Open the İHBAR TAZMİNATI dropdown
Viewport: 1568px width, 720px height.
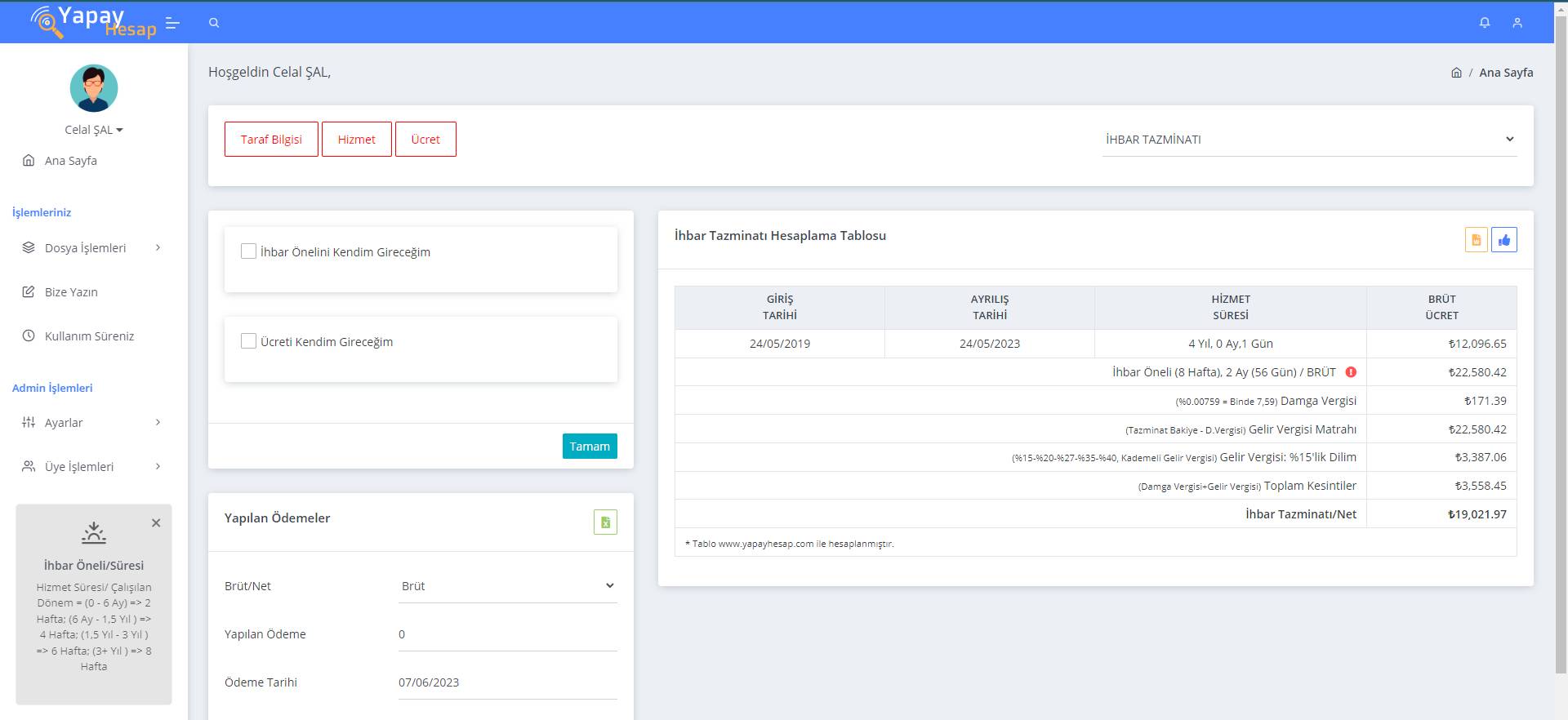1309,140
